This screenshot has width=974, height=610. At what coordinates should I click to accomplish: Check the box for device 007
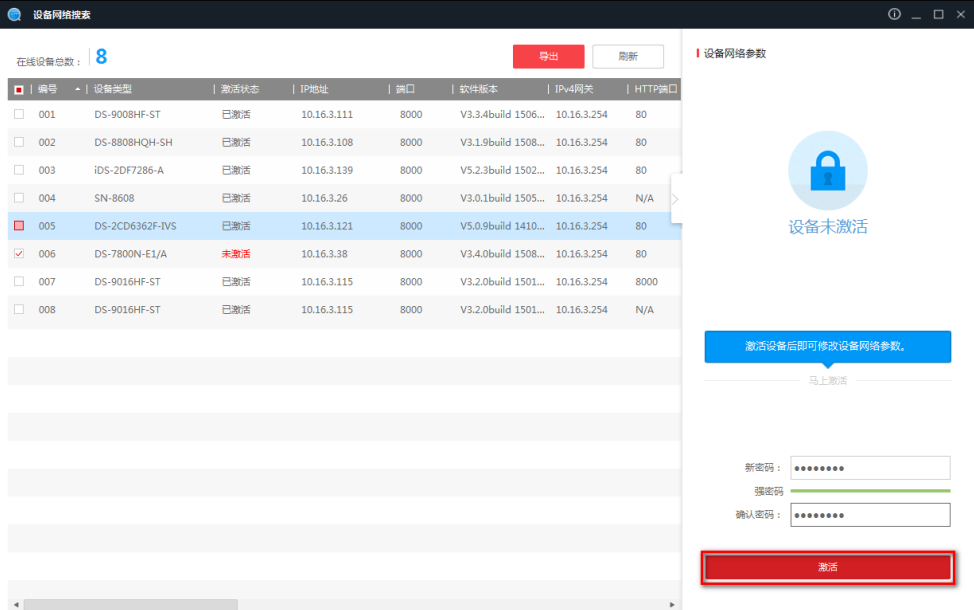(x=19, y=281)
